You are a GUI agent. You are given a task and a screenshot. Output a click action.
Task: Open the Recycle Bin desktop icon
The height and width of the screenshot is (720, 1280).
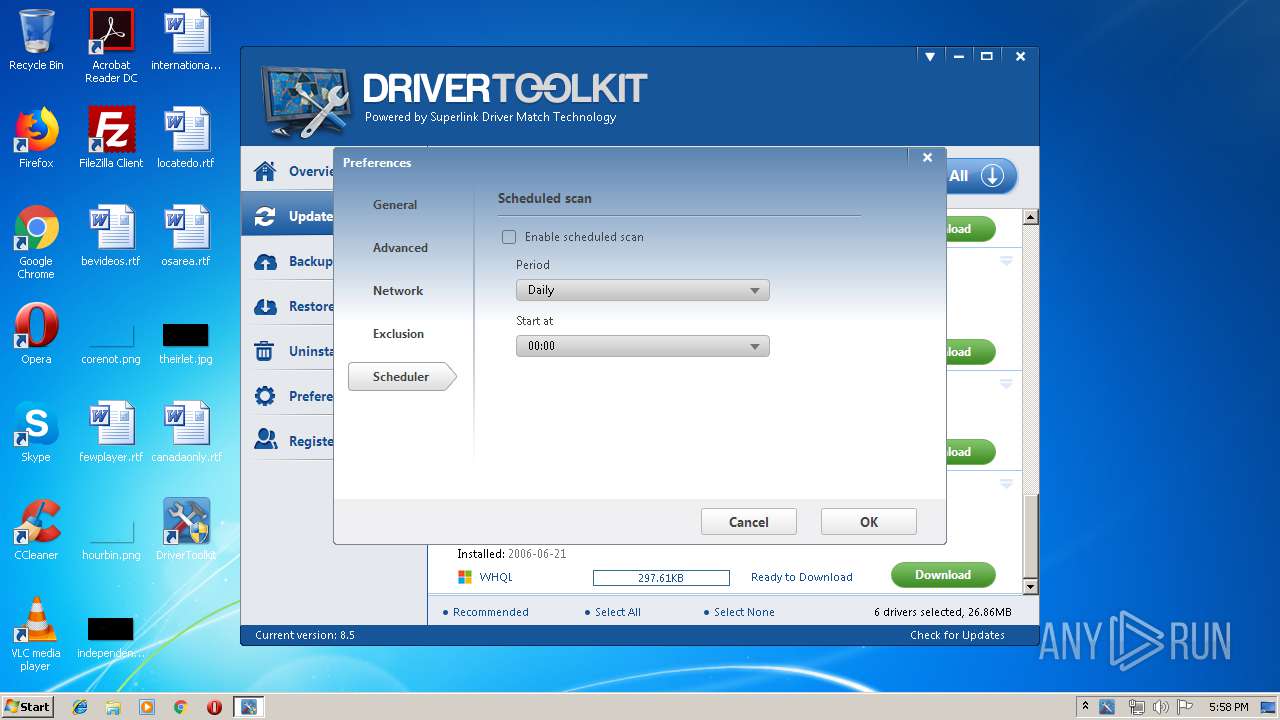36,40
